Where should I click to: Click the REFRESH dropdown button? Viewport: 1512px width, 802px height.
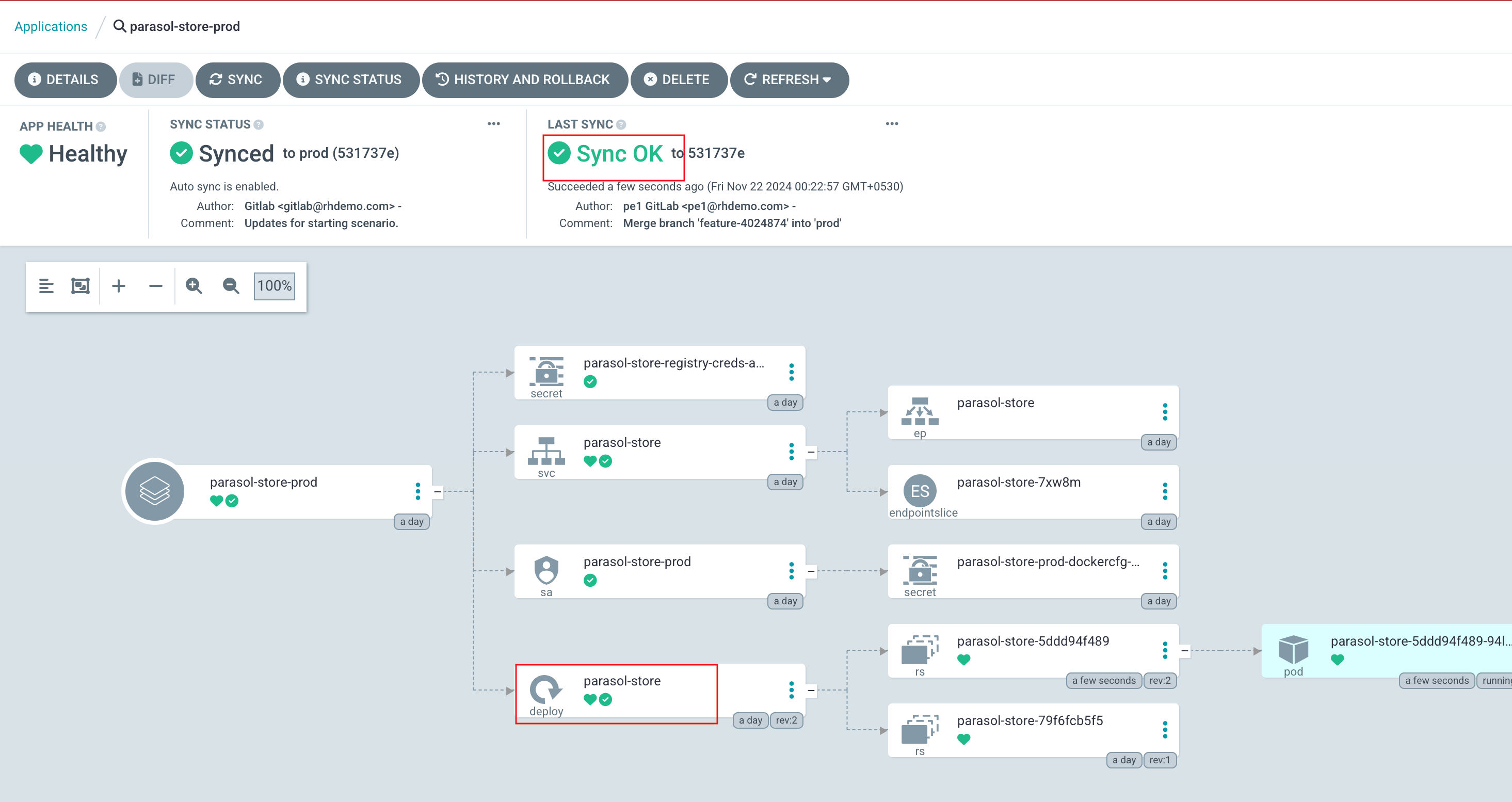[x=789, y=80]
